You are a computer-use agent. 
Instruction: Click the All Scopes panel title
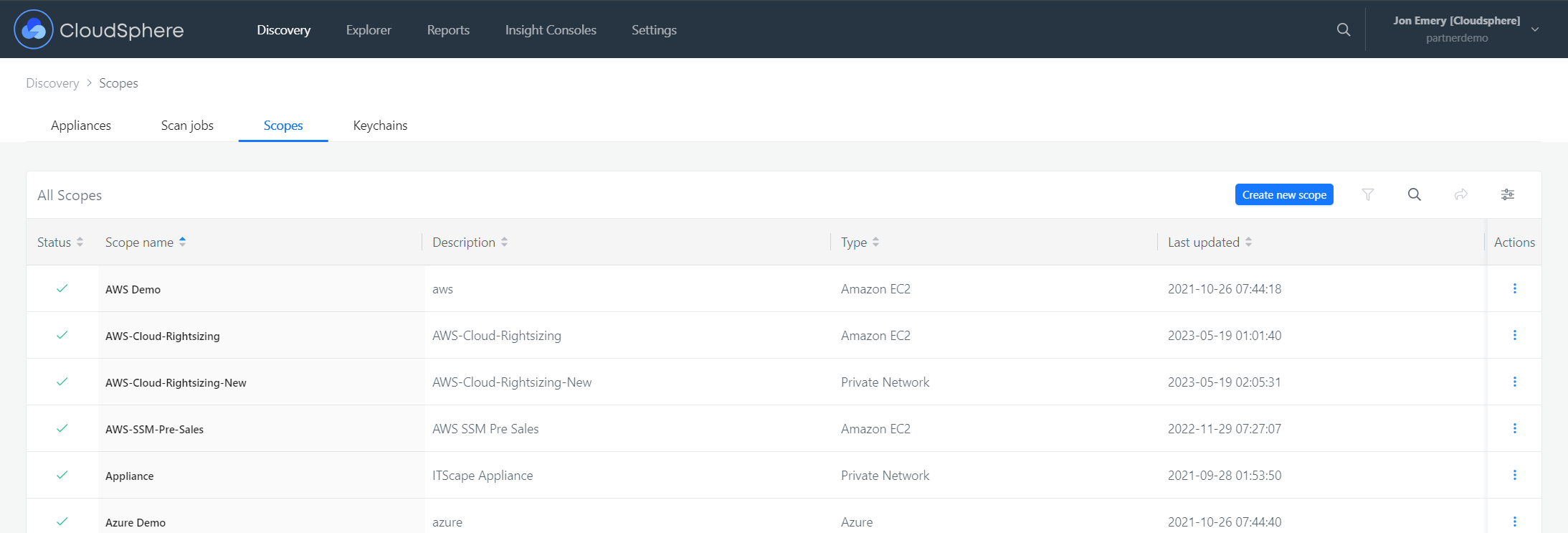click(70, 195)
